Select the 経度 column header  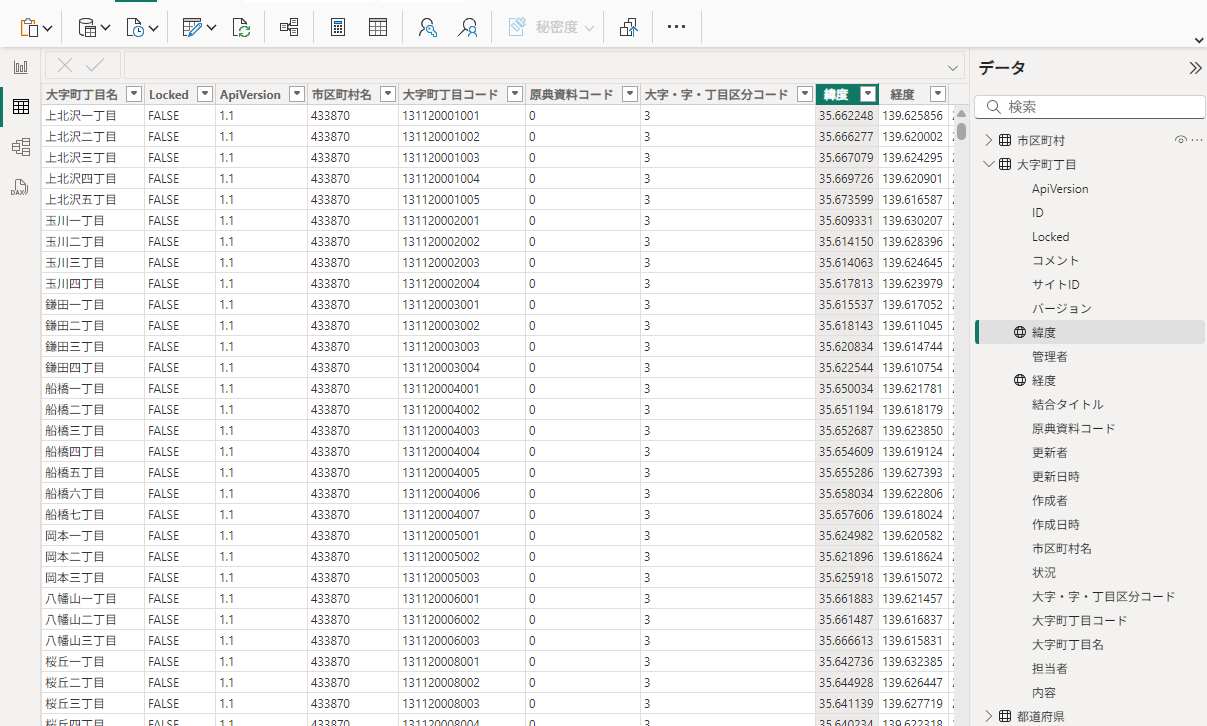903,95
